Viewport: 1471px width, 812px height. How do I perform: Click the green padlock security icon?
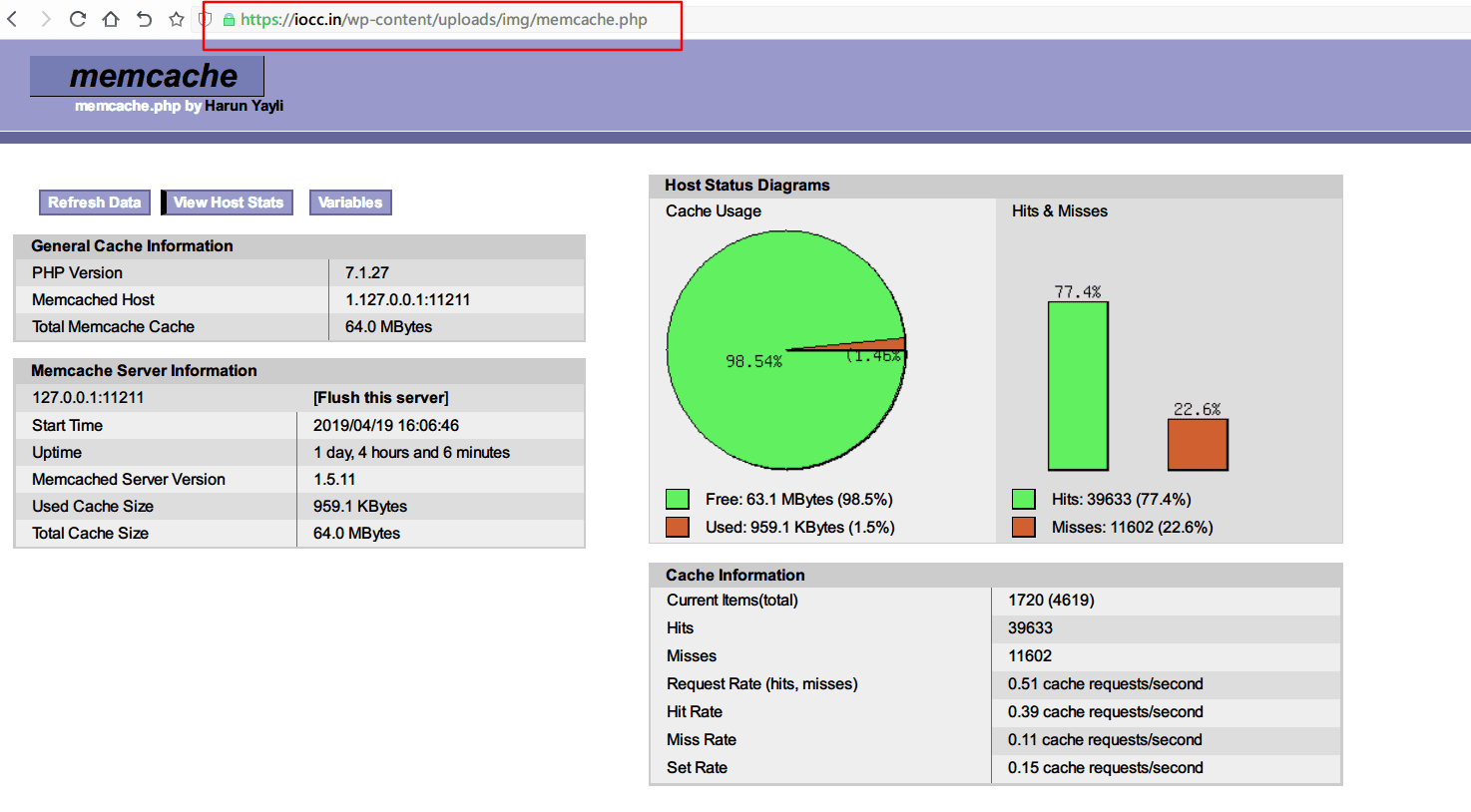coord(229,19)
